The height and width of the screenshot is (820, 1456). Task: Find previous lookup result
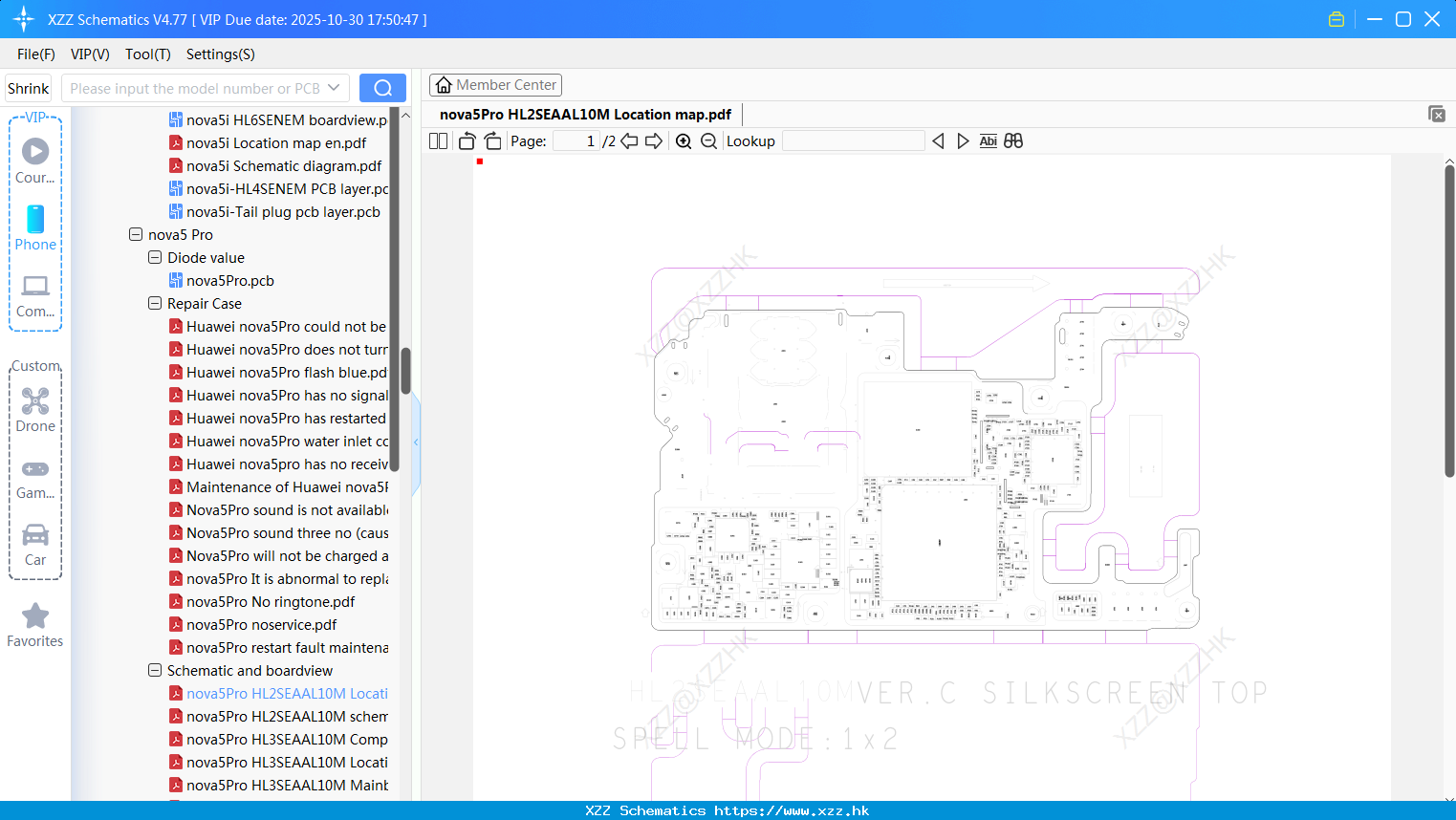pos(938,141)
